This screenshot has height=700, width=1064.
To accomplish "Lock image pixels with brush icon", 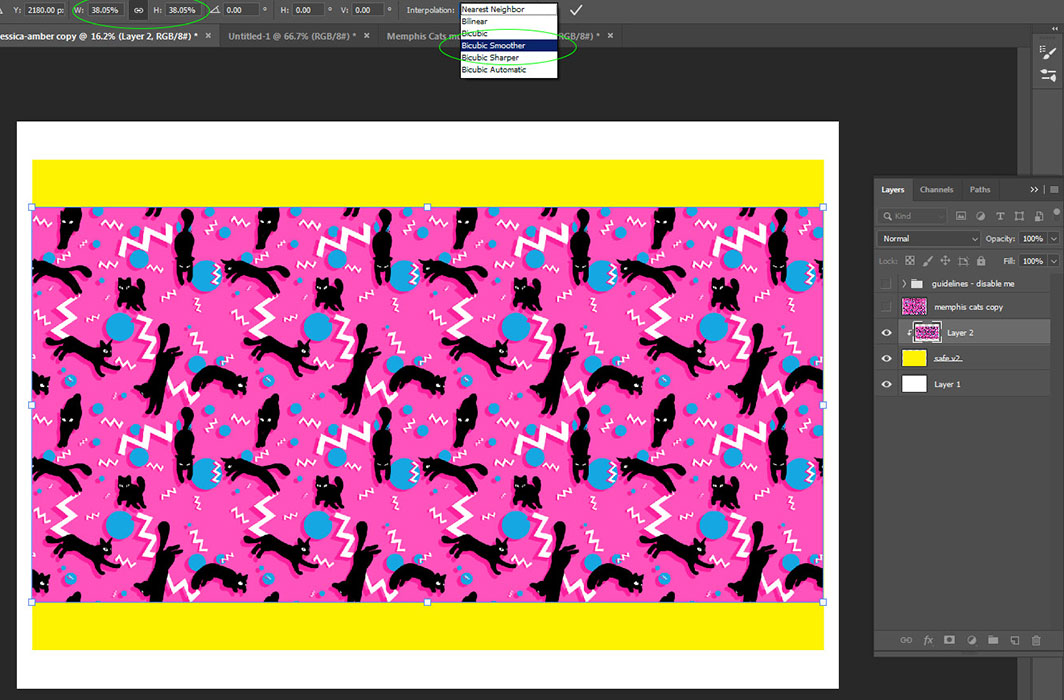I will (x=928, y=260).
